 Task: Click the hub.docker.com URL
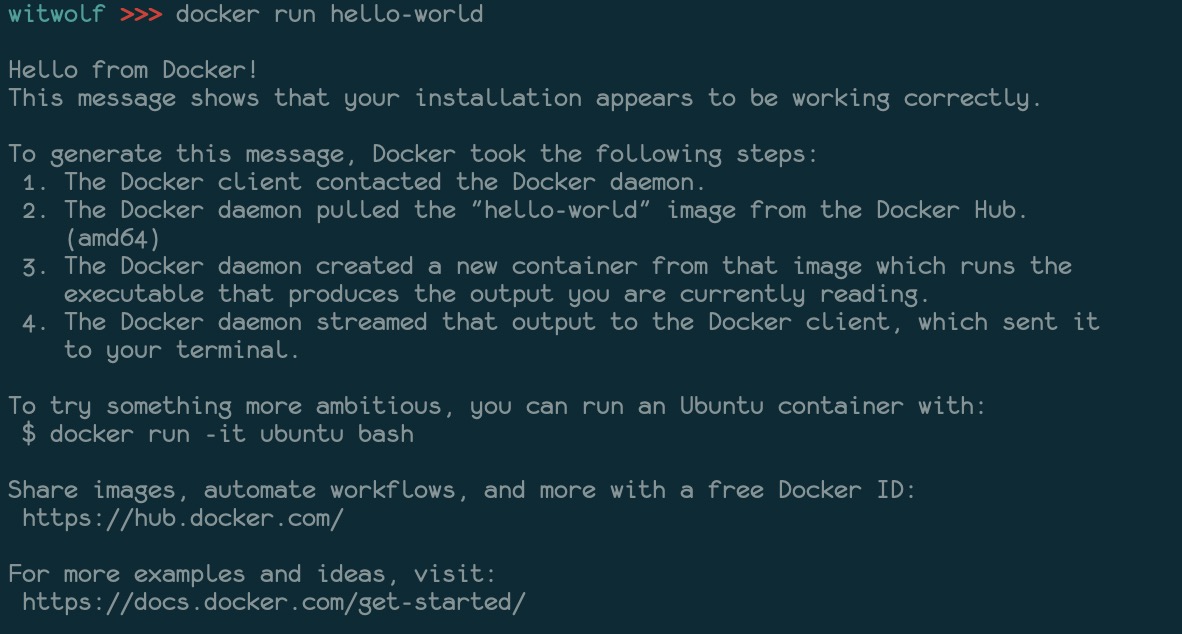[x=183, y=518]
